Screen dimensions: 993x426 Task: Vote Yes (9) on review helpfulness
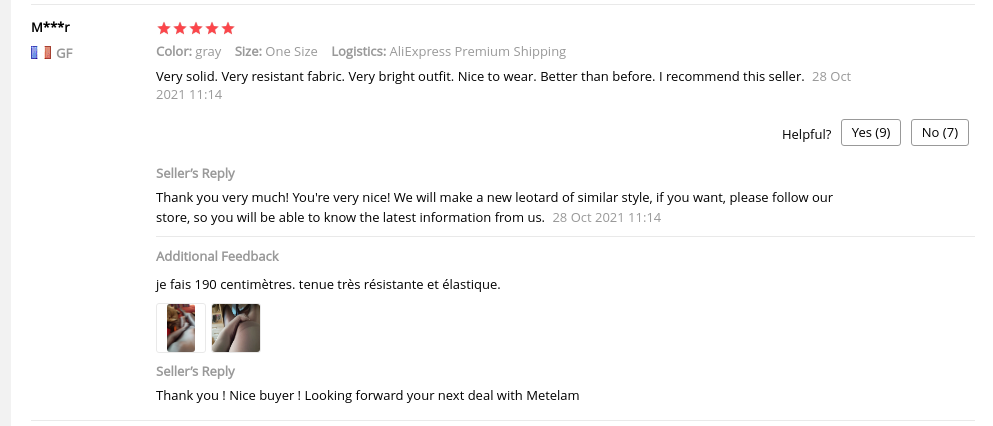871,133
